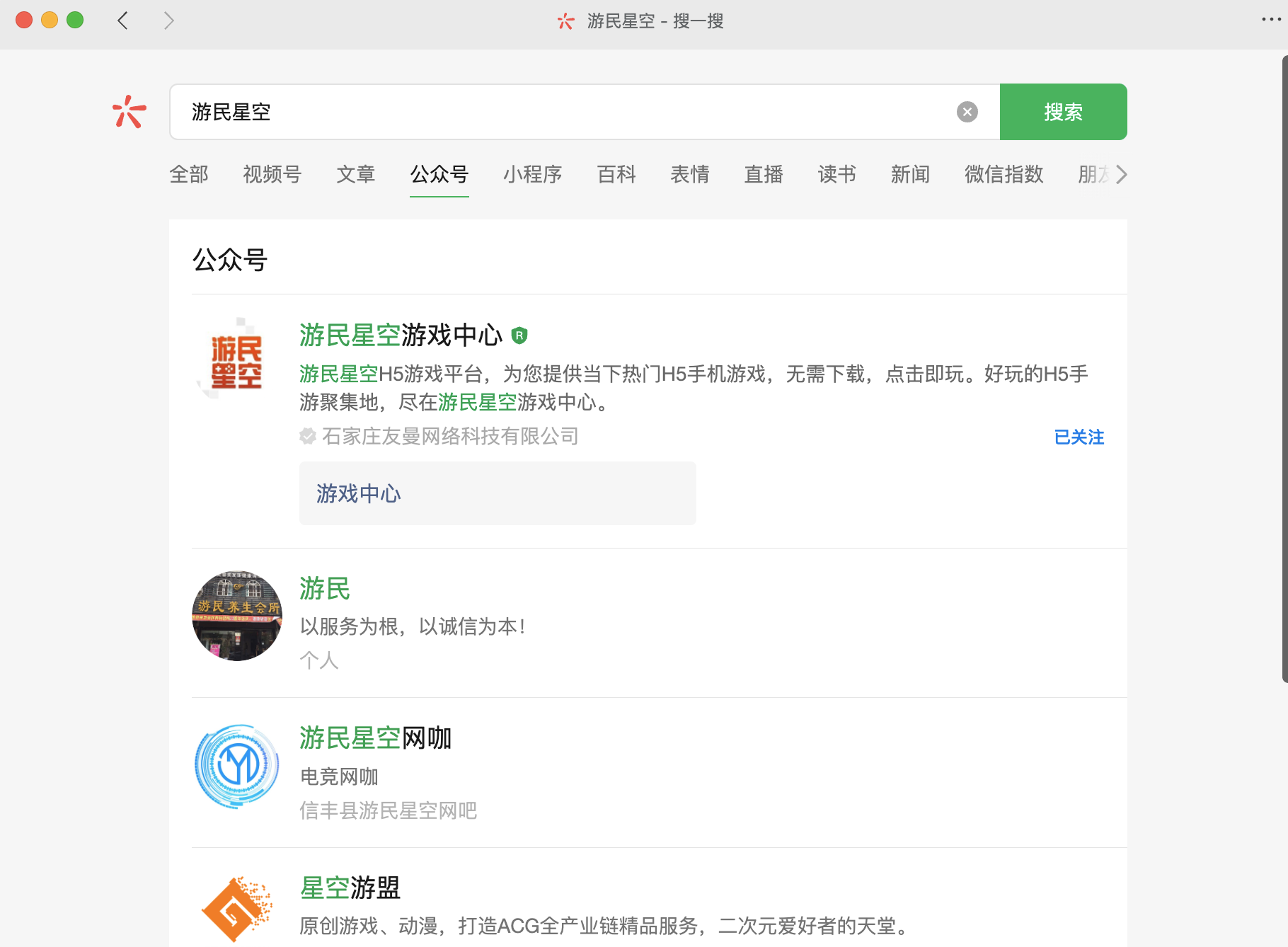
Task: Switch to the 文章 tab
Action: click(x=356, y=174)
